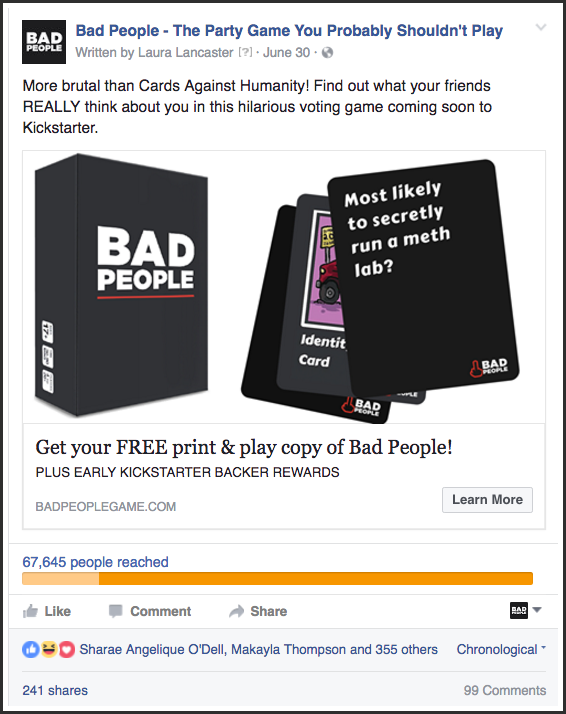Click the Share arrow icon
This screenshot has width=566, height=714.
click(x=237, y=611)
